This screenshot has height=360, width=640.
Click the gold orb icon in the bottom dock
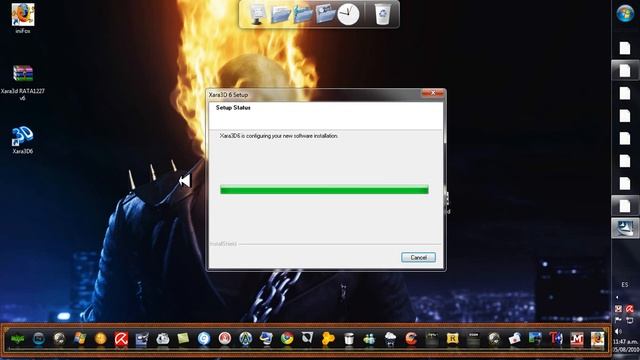[x=100, y=338]
